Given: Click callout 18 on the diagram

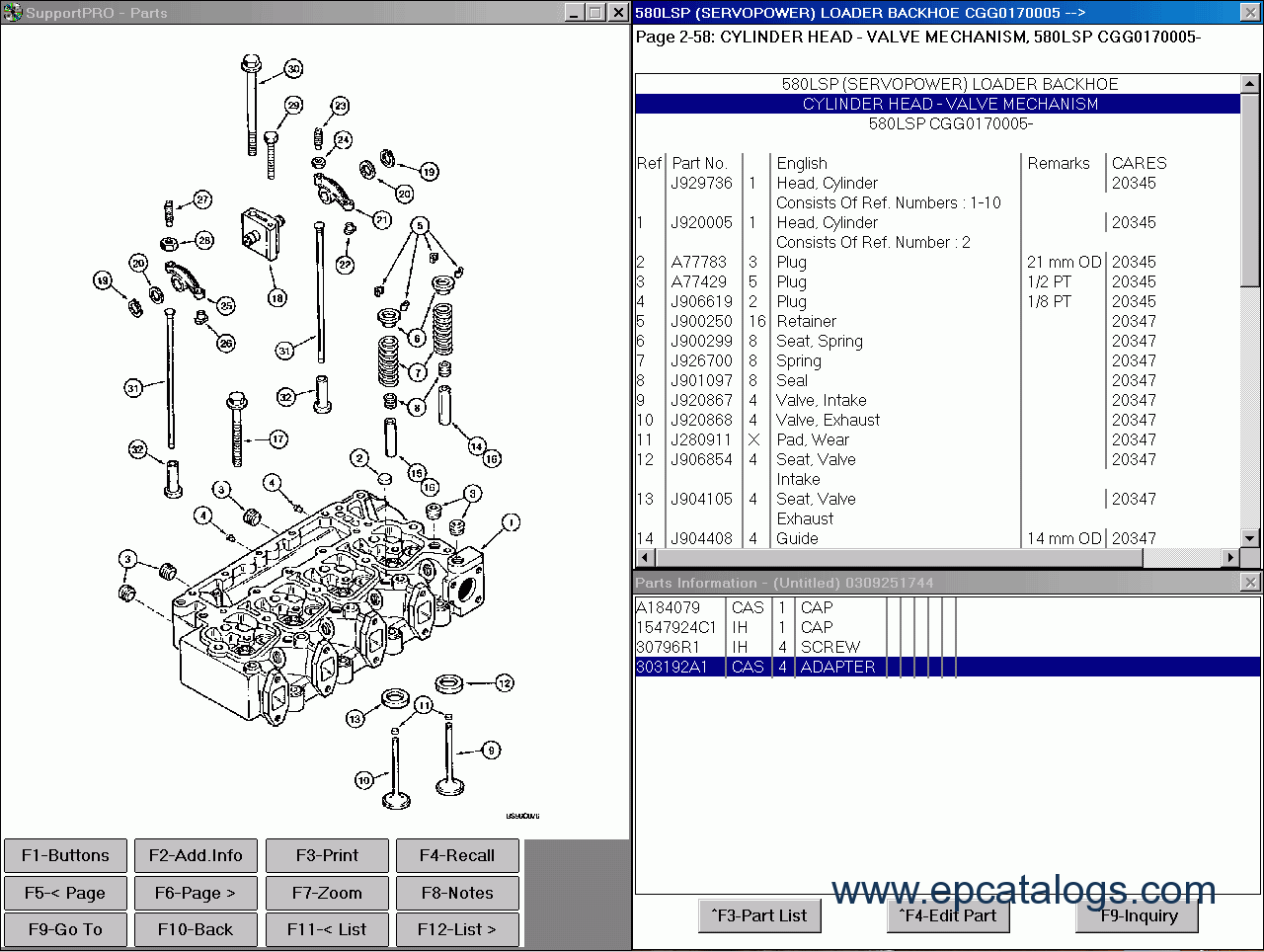Looking at the screenshot, I should click(x=276, y=297).
